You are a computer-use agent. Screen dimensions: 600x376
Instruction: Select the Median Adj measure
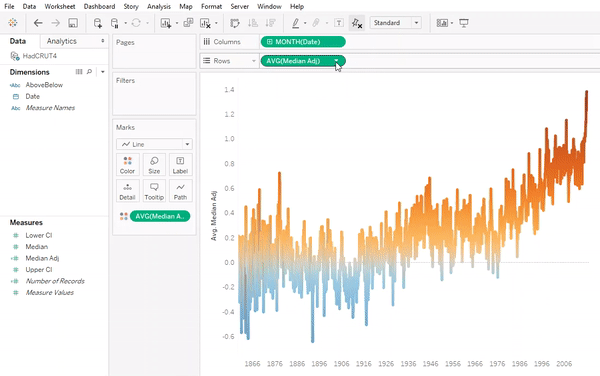(42, 258)
